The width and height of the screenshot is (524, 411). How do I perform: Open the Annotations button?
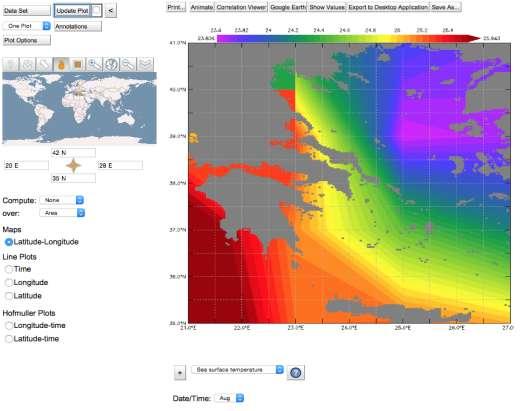(x=78, y=26)
